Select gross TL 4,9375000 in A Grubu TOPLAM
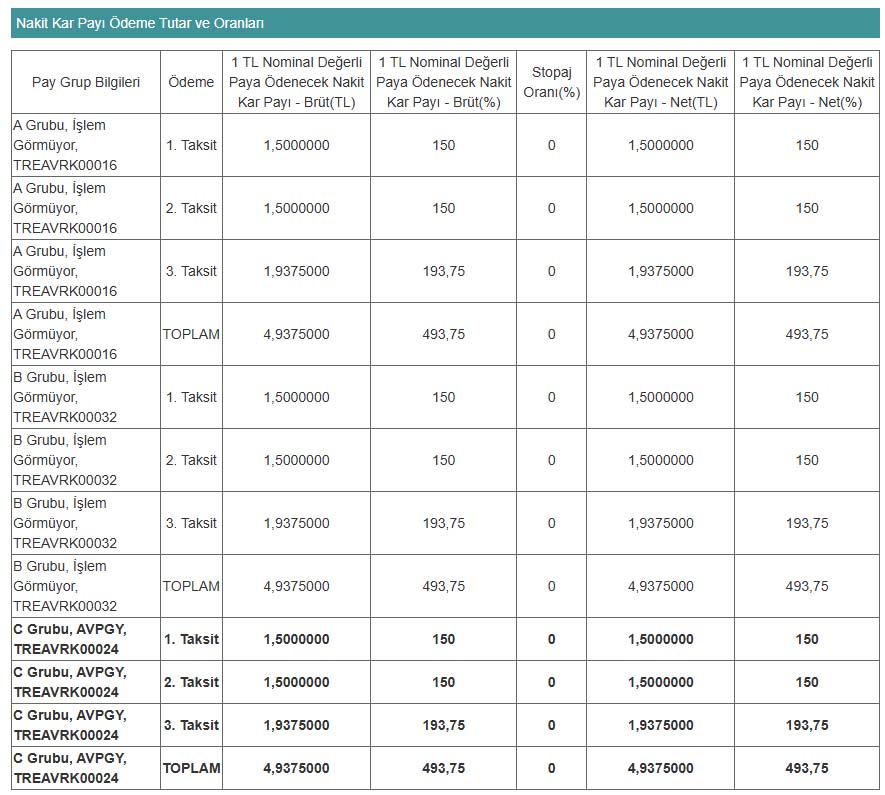Viewport: 885px width, 795px height. click(x=296, y=335)
